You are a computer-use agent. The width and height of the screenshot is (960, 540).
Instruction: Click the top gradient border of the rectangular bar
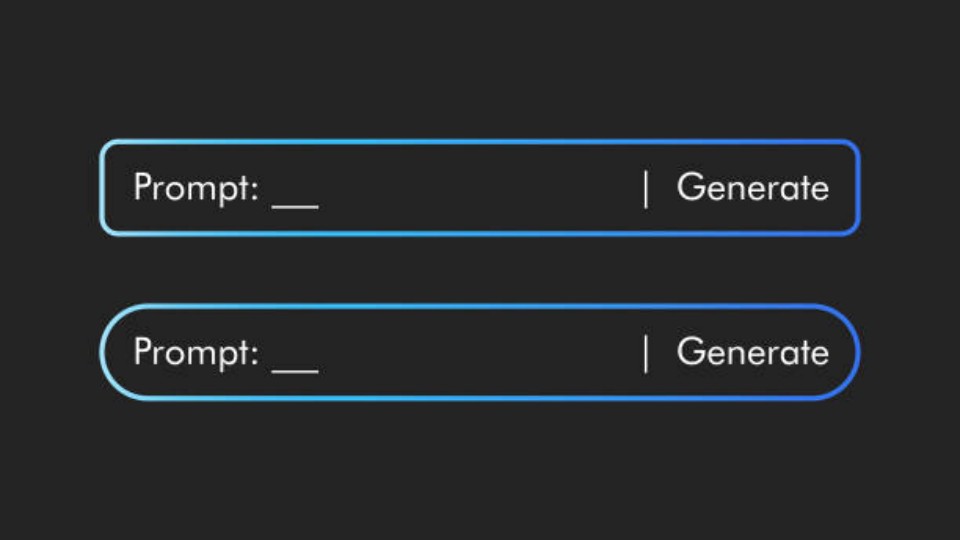(480, 142)
